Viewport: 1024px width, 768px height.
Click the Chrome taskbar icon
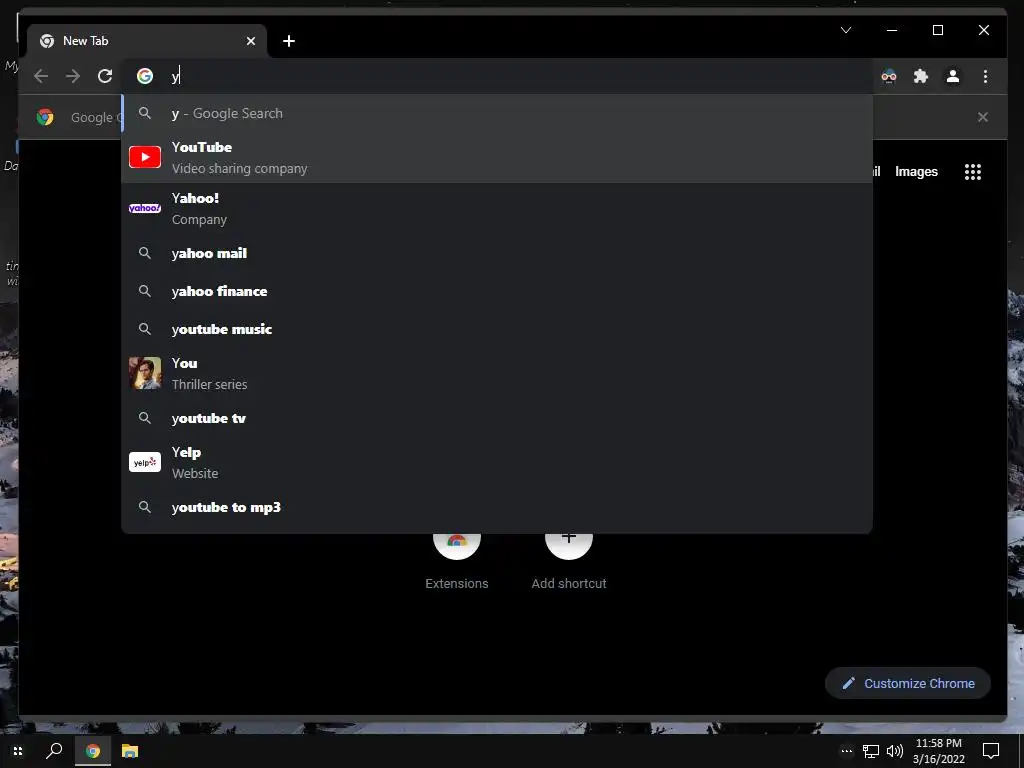pyautogui.click(x=93, y=751)
